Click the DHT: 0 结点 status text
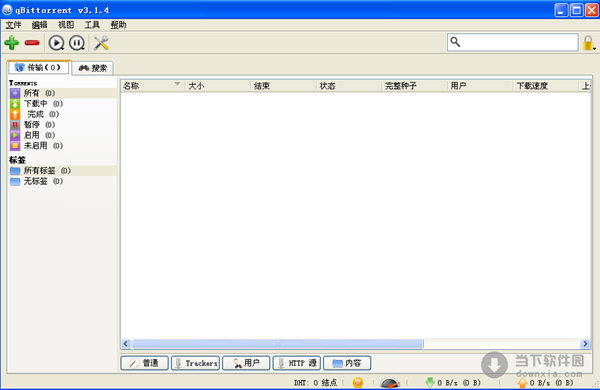The width and height of the screenshot is (600, 390). click(315, 383)
